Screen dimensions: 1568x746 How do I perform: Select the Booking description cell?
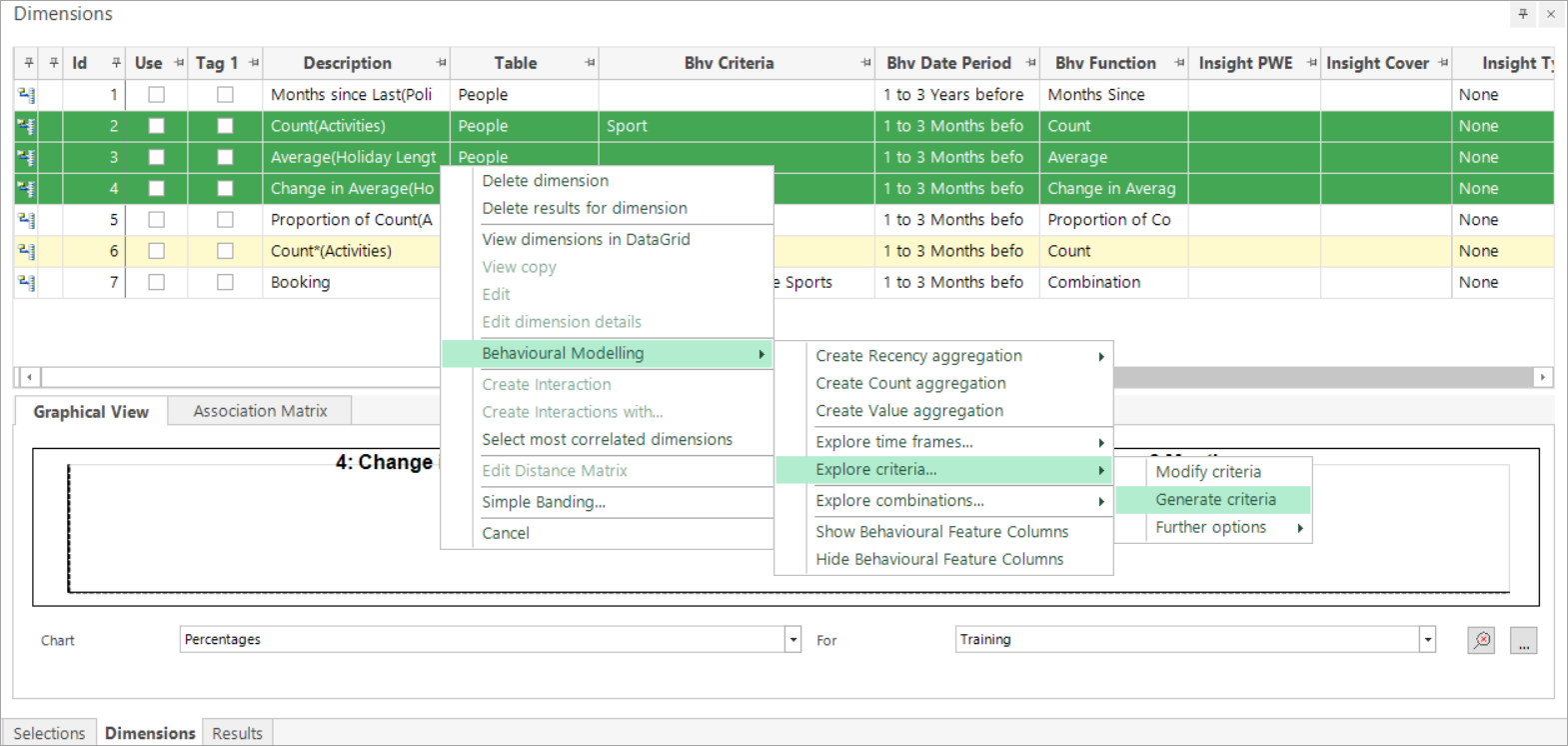point(352,282)
